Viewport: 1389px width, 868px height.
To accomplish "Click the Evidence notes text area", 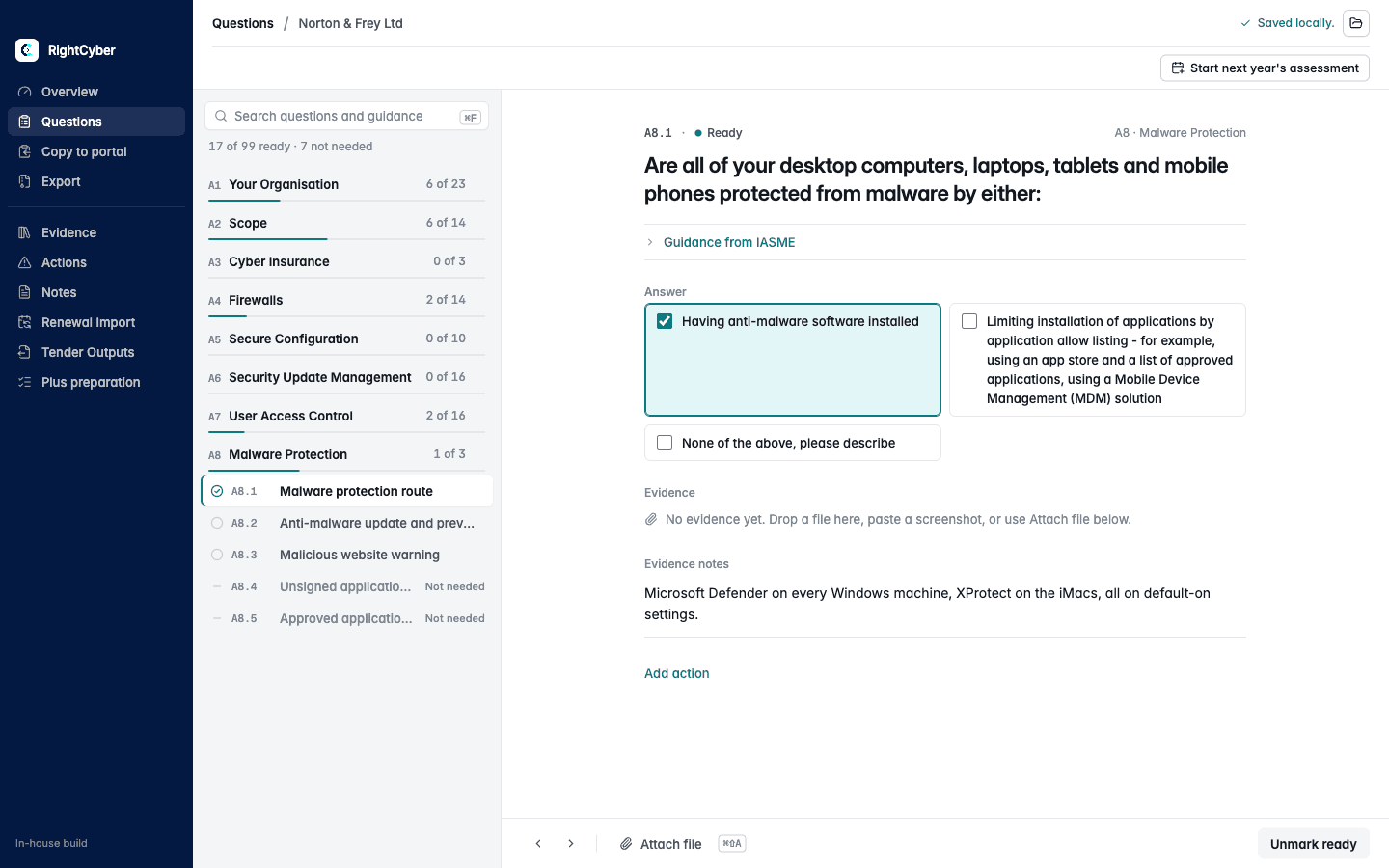I will click(945, 604).
